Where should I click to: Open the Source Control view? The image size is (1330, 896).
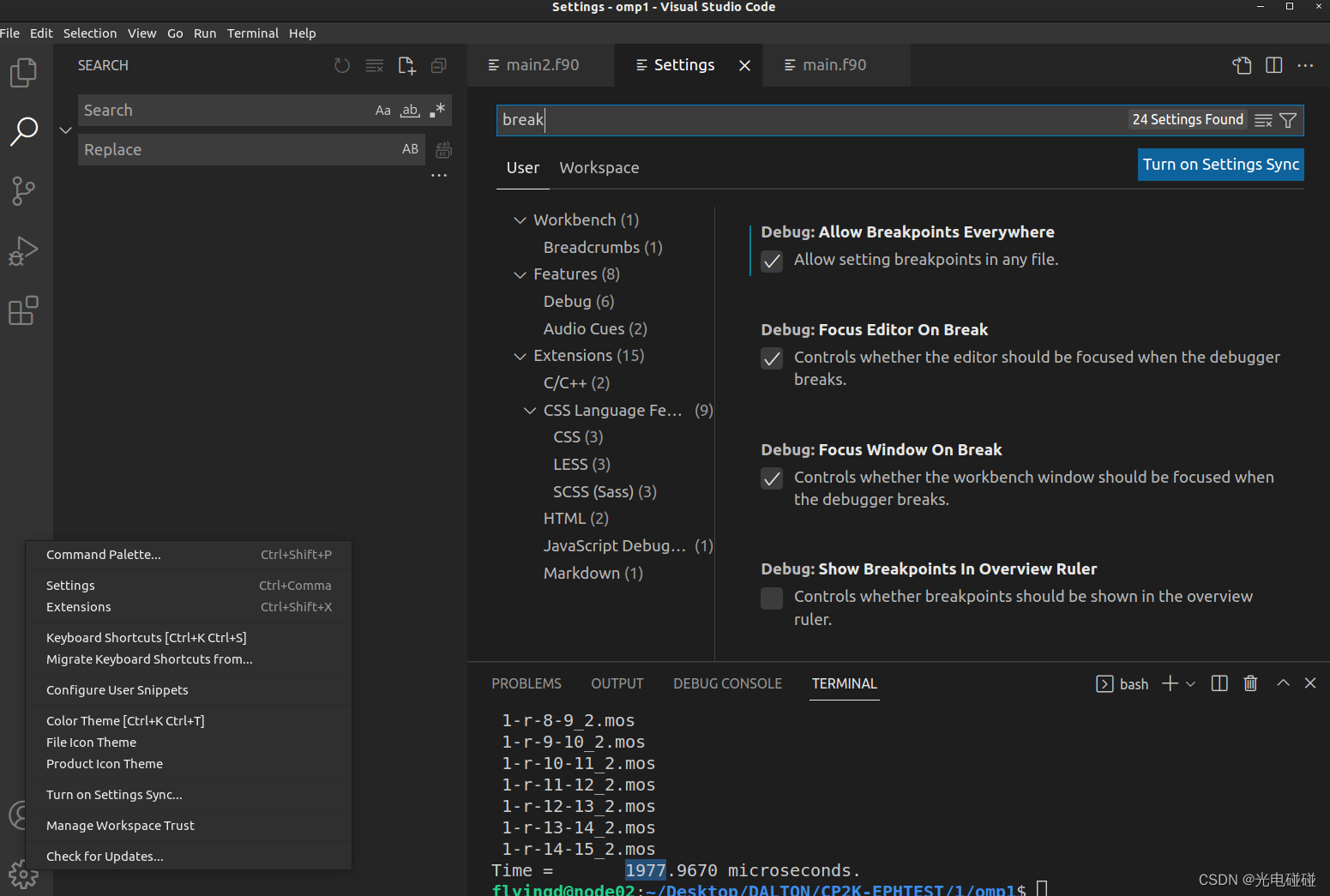pyautogui.click(x=23, y=190)
